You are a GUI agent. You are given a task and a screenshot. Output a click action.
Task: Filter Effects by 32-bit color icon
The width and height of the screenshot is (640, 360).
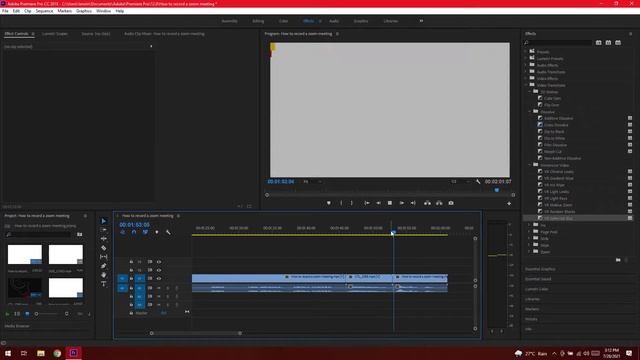608,42
